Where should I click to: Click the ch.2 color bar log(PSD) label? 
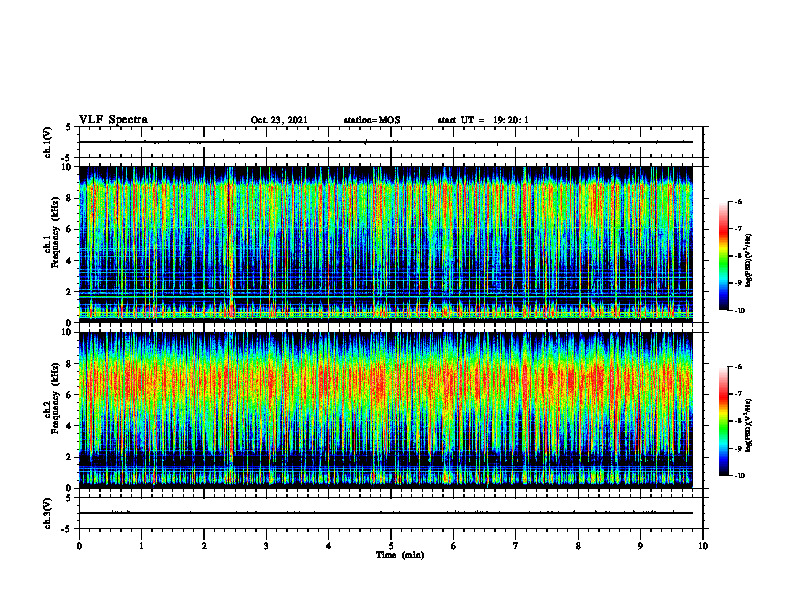click(x=749, y=425)
